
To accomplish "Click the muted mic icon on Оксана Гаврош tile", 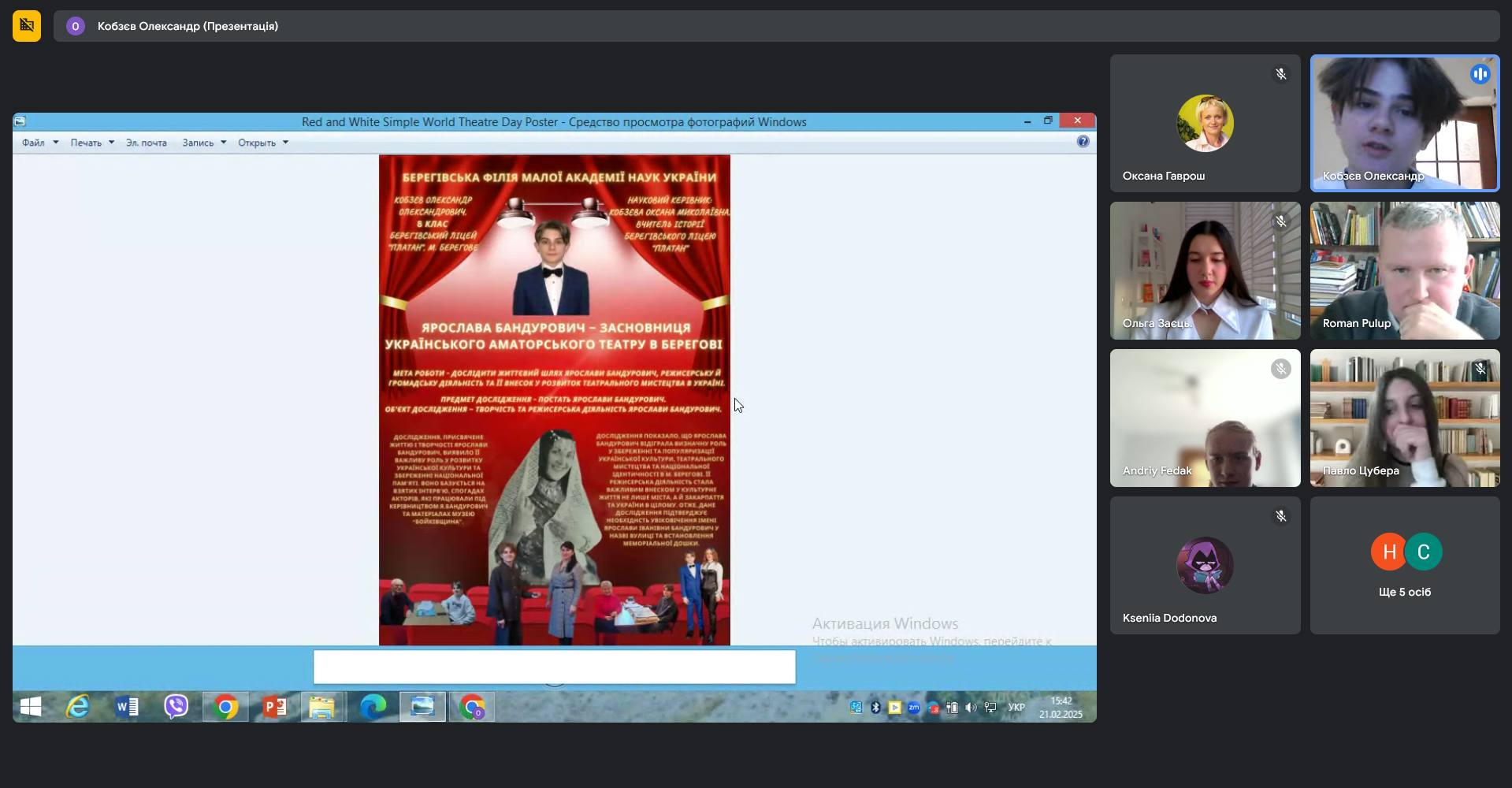I will coord(1281,74).
